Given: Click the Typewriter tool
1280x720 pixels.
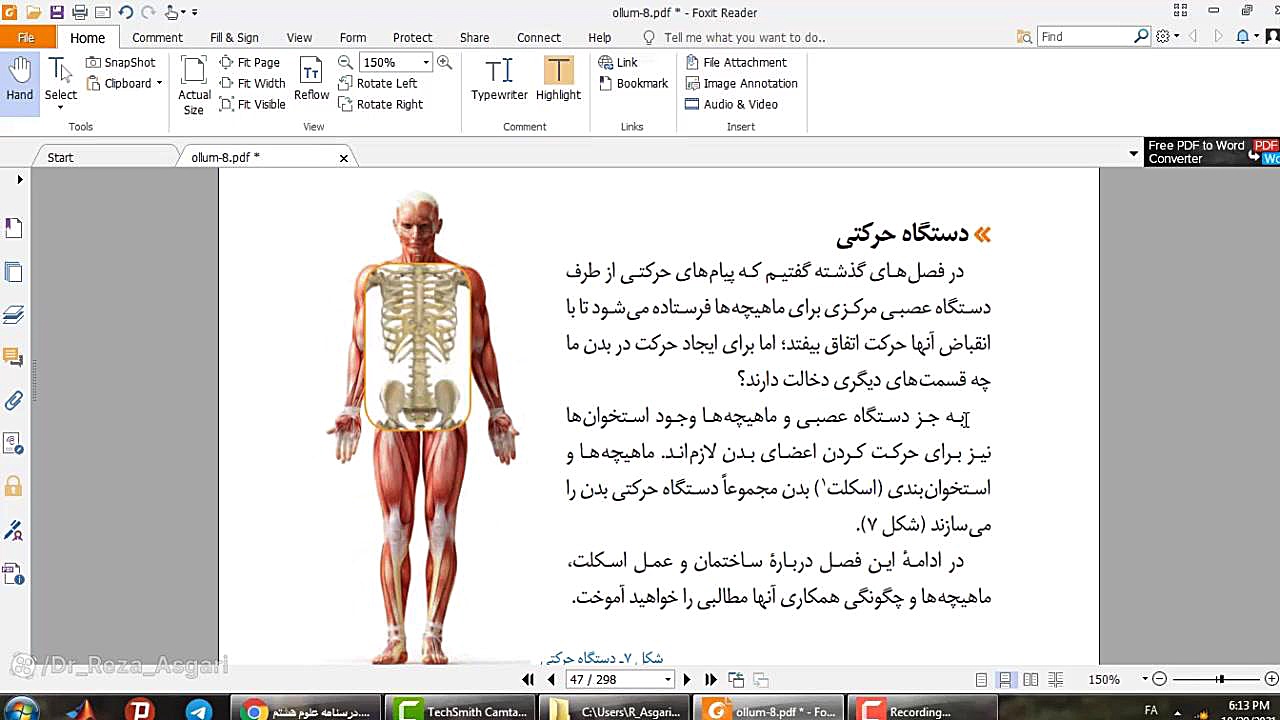Looking at the screenshot, I should click(x=499, y=80).
